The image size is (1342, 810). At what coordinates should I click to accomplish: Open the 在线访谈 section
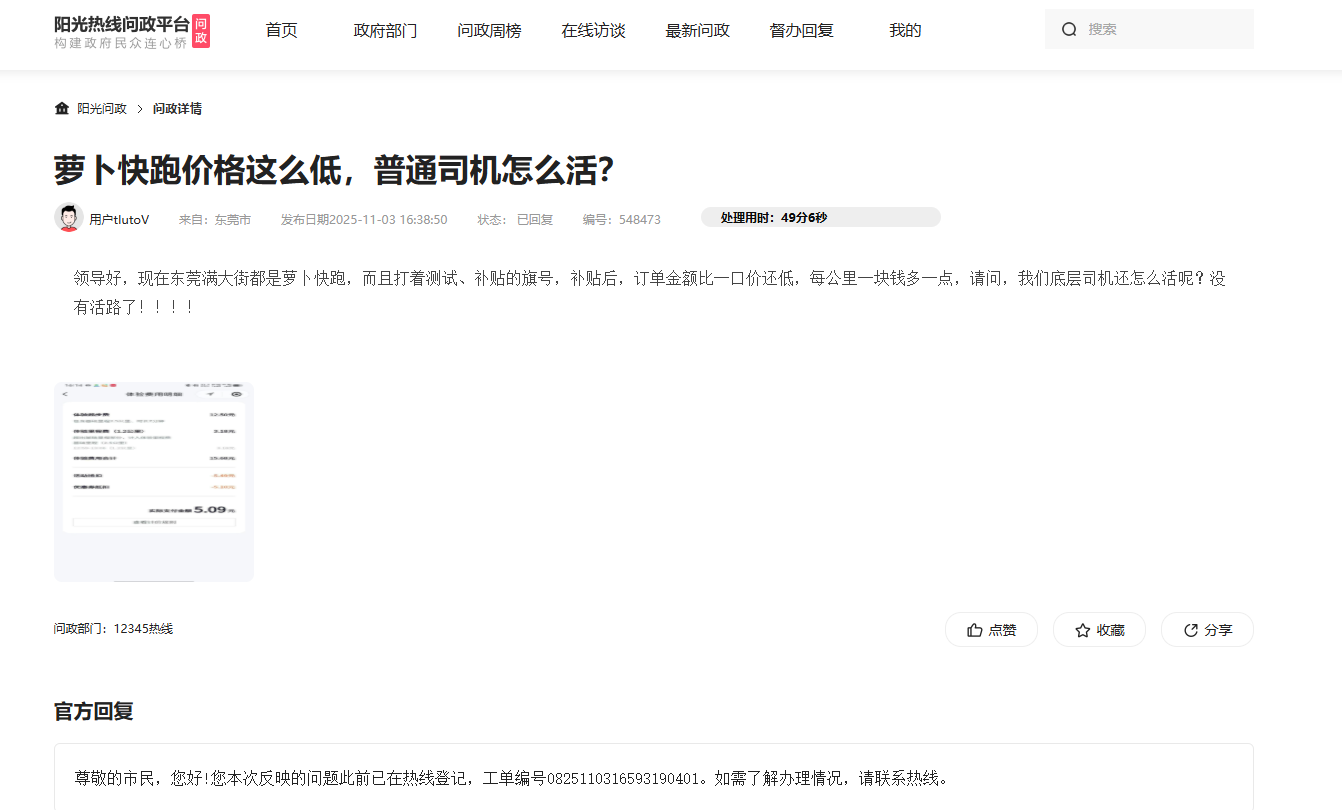[593, 31]
